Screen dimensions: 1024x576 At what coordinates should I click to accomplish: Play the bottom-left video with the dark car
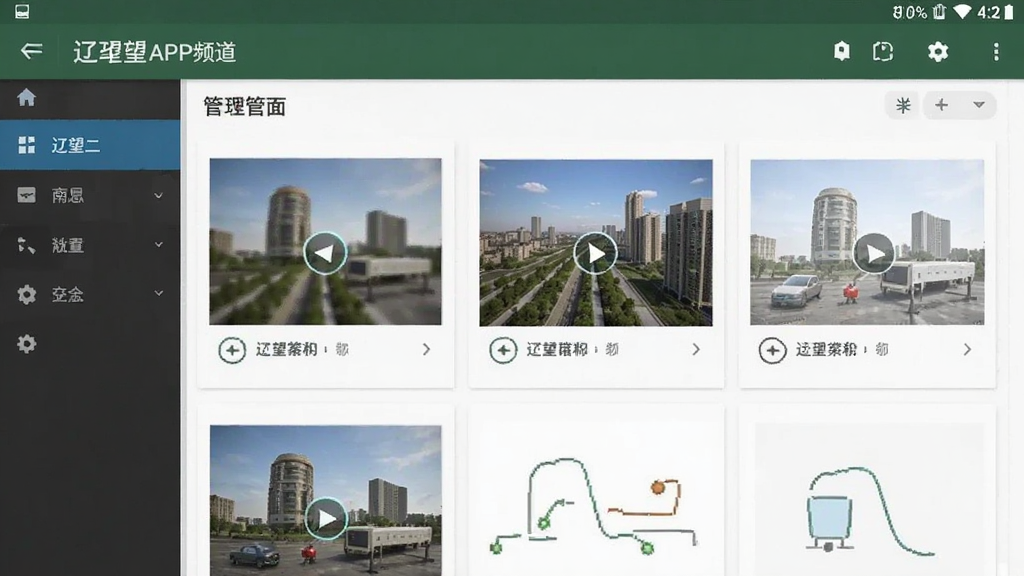325,519
